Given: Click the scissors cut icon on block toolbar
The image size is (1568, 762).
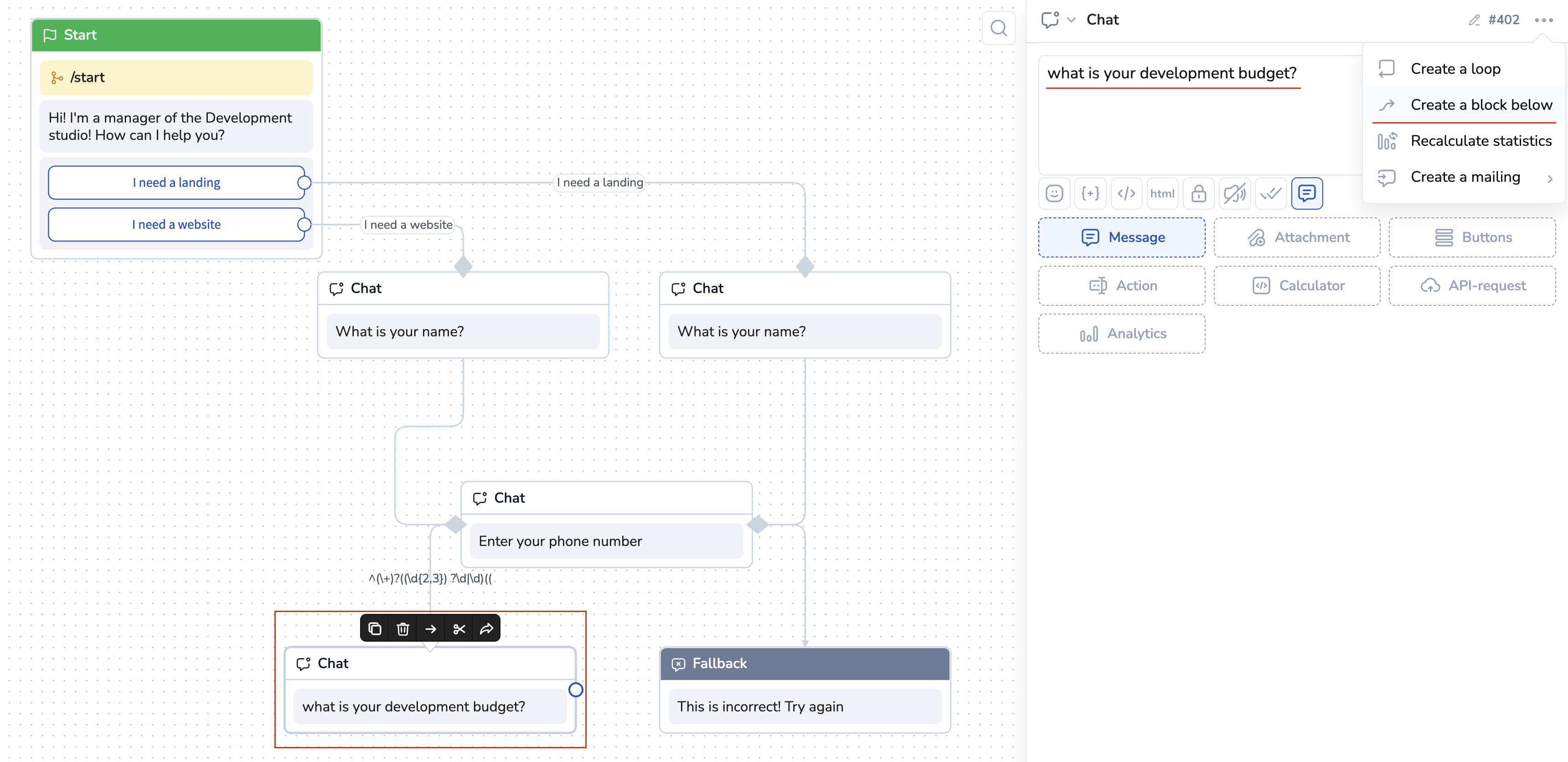Looking at the screenshot, I should [x=459, y=629].
